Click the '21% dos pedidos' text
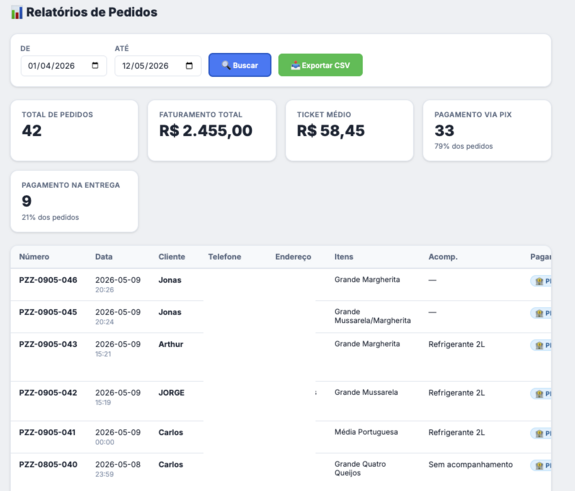 tap(50, 217)
